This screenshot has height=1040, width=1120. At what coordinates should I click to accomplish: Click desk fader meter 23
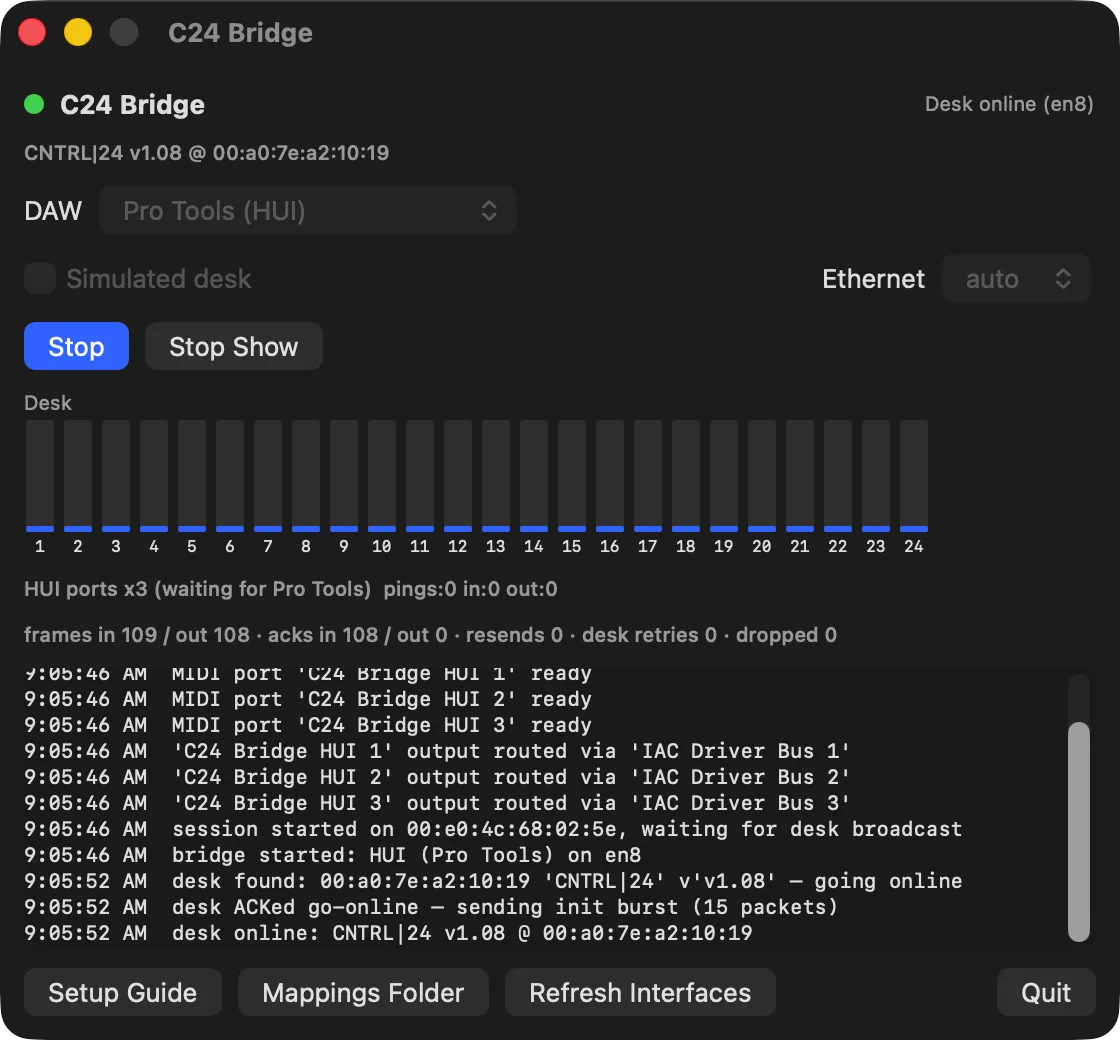pyautogui.click(x=876, y=476)
